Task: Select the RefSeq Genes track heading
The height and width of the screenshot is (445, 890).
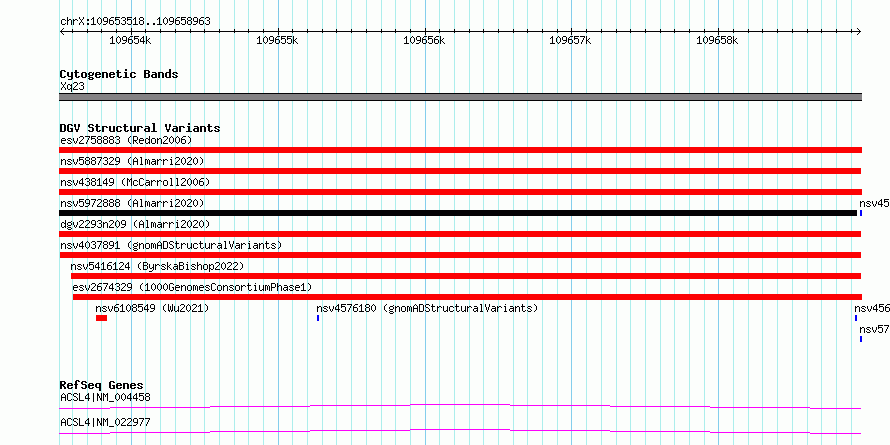Action: tap(102, 385)
